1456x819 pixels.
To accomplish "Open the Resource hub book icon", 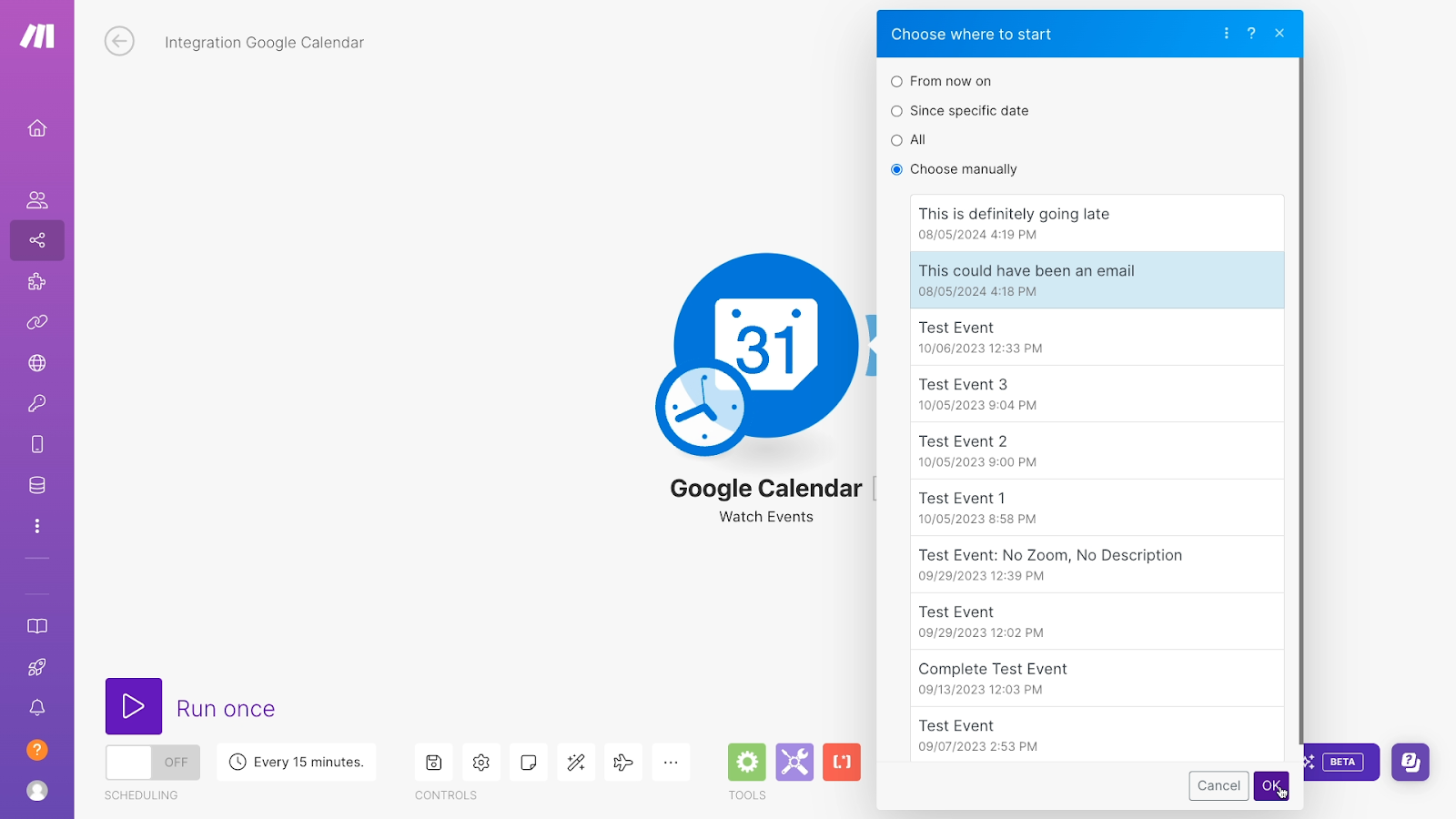I will (x=37, y=626).
